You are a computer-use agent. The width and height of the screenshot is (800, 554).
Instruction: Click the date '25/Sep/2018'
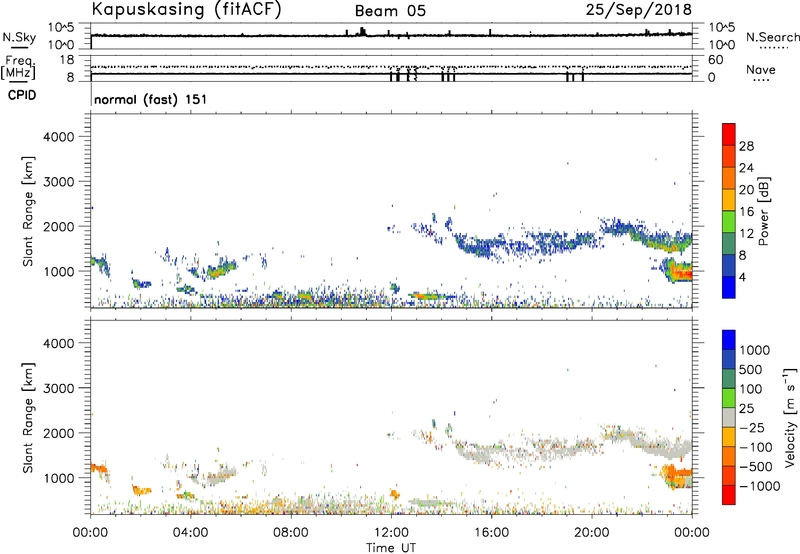click(x=639, y=9)
